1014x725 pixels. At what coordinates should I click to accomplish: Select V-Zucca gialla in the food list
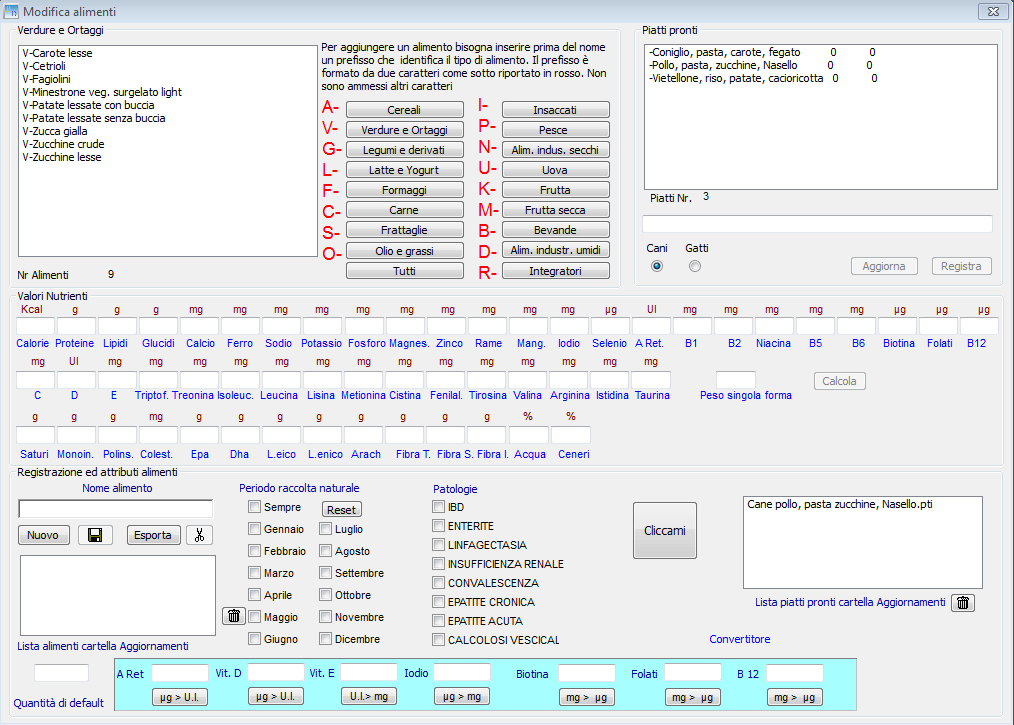[55, 131]
